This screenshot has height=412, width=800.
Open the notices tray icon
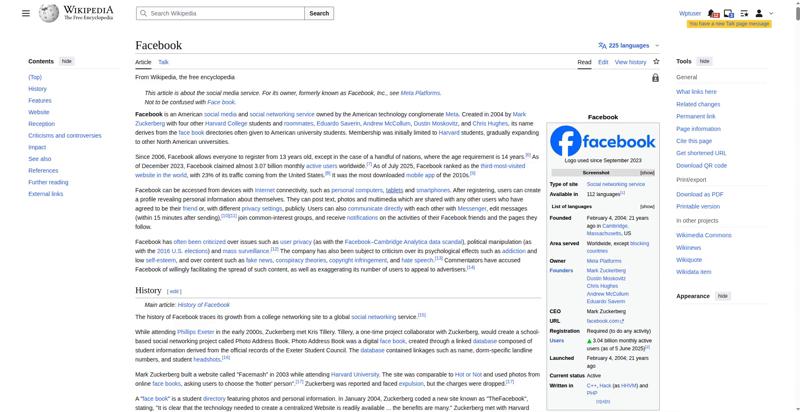[x=730, y=13]
